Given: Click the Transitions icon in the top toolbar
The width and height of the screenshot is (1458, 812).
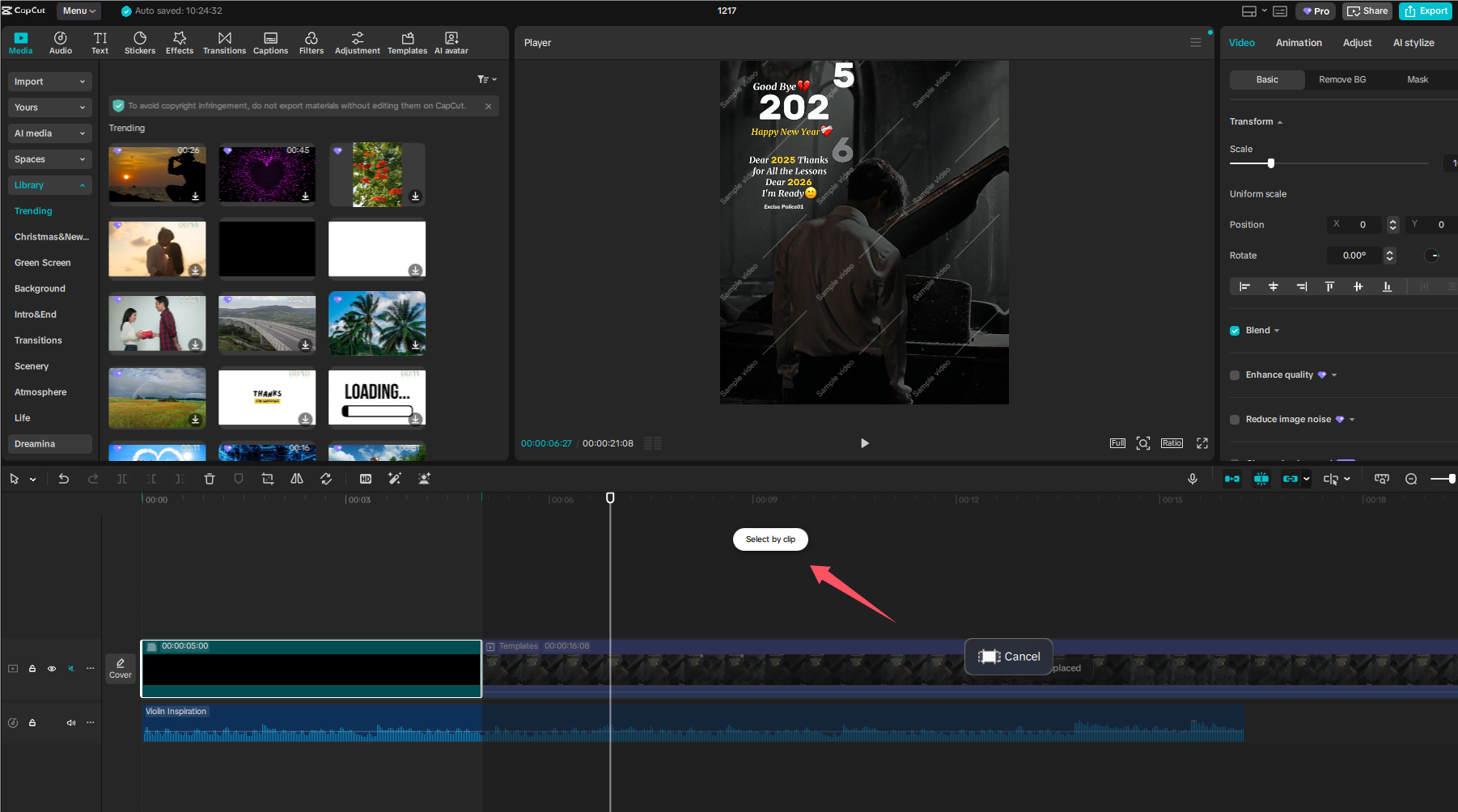Looking at the screenshot, I should click(x=224, y=42).
